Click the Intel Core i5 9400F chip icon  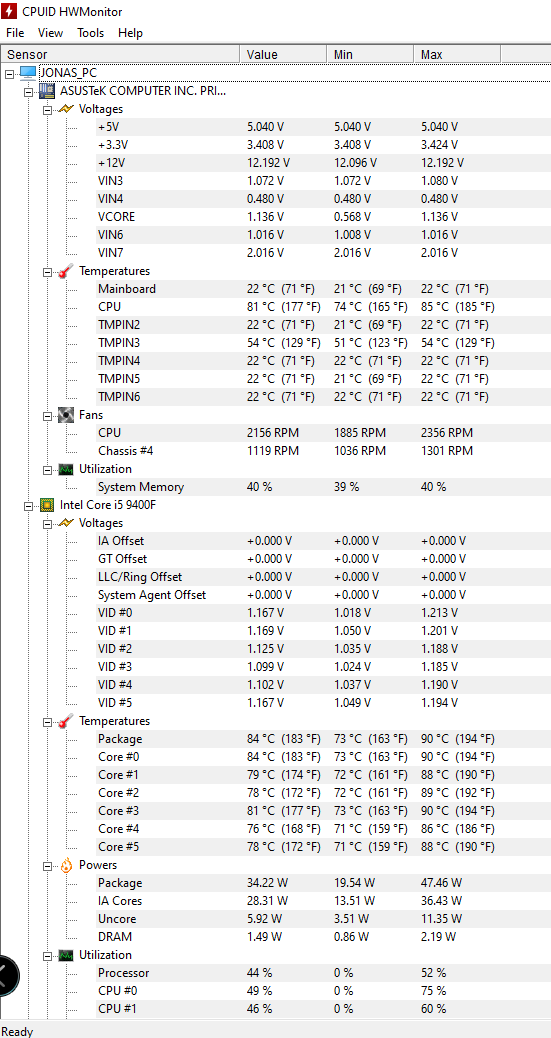47,505
